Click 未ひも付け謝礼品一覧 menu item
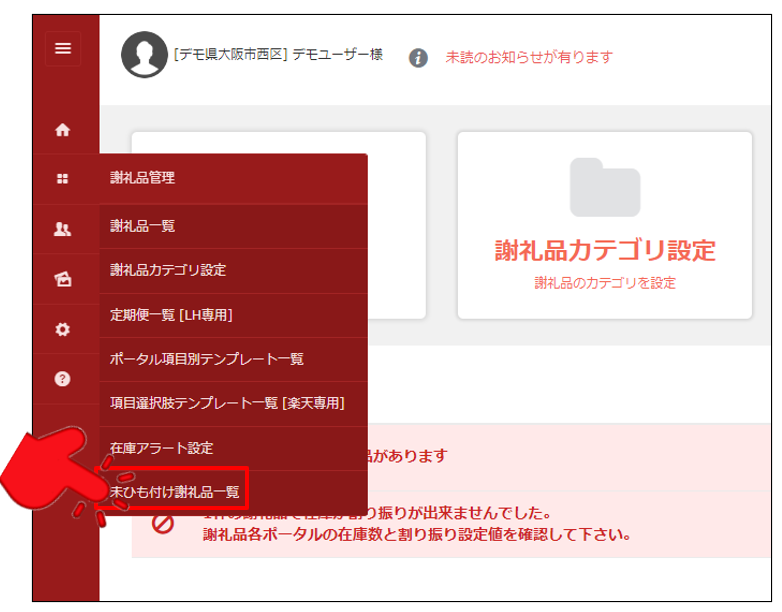 point(175,491)
